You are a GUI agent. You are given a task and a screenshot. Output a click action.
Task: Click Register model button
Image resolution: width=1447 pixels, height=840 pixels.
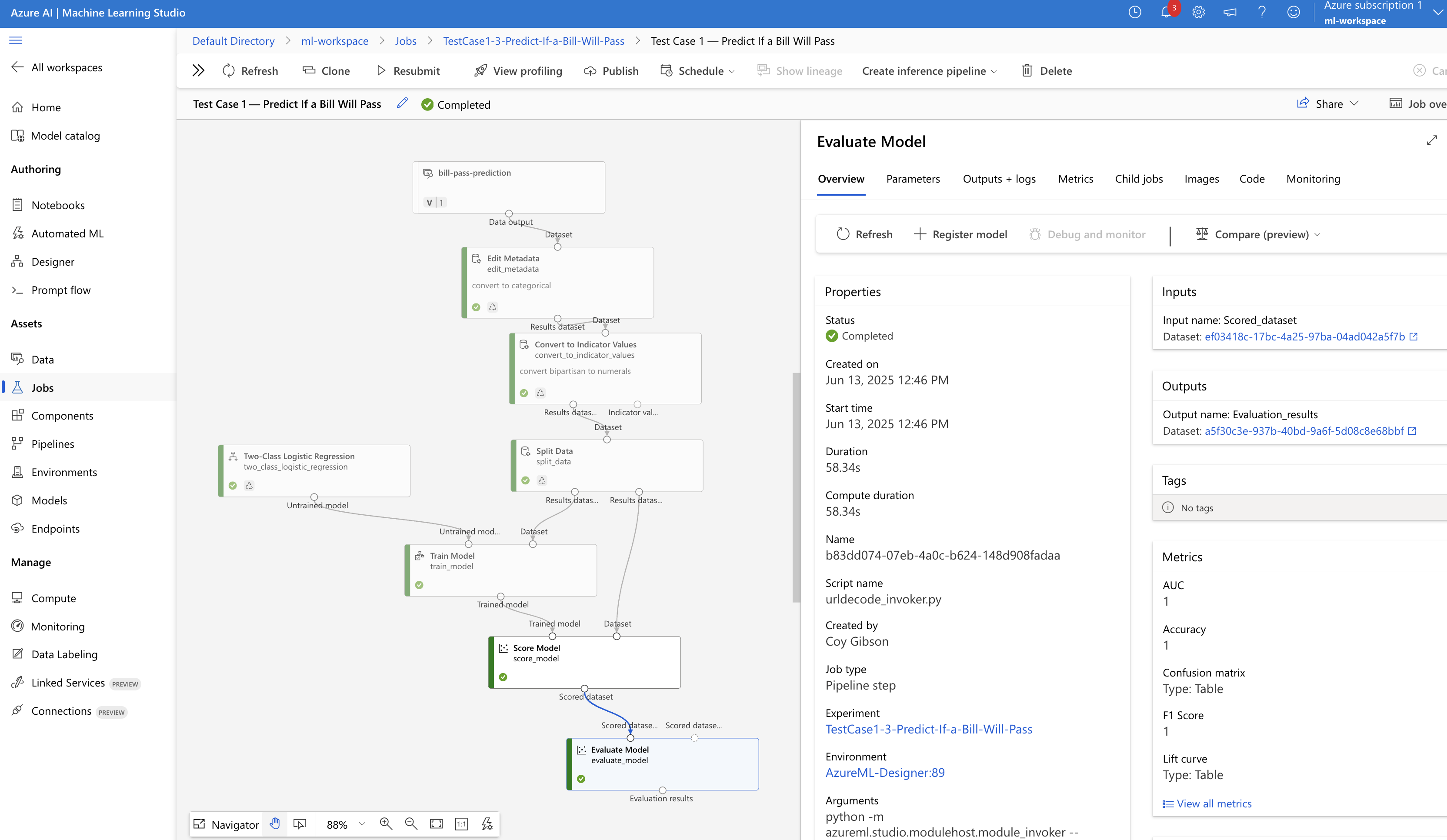pyautogui.click(x=960, y=234)
